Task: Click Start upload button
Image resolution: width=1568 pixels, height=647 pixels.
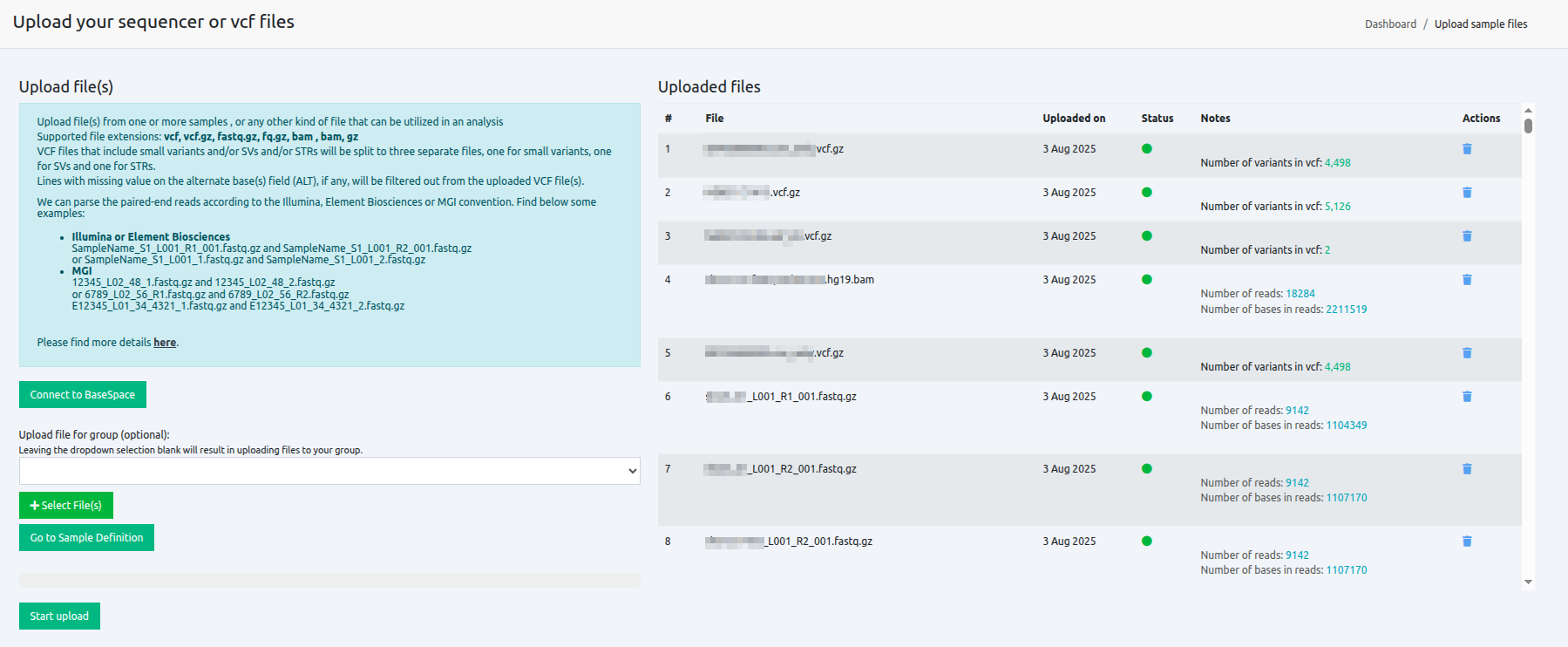Action: click(x=59, y=616)
